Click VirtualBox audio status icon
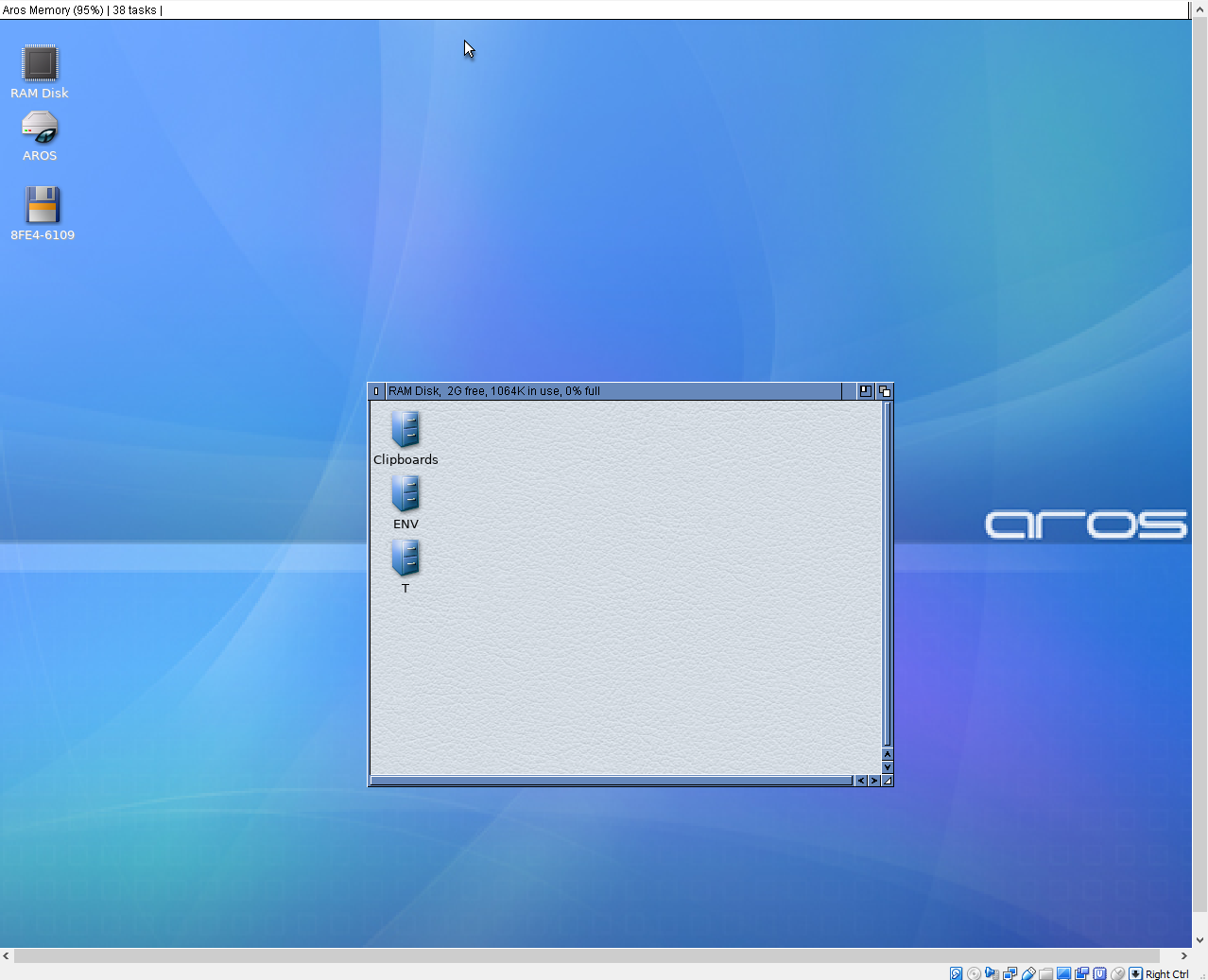The image size is (1208, 980). coord(992,973)
